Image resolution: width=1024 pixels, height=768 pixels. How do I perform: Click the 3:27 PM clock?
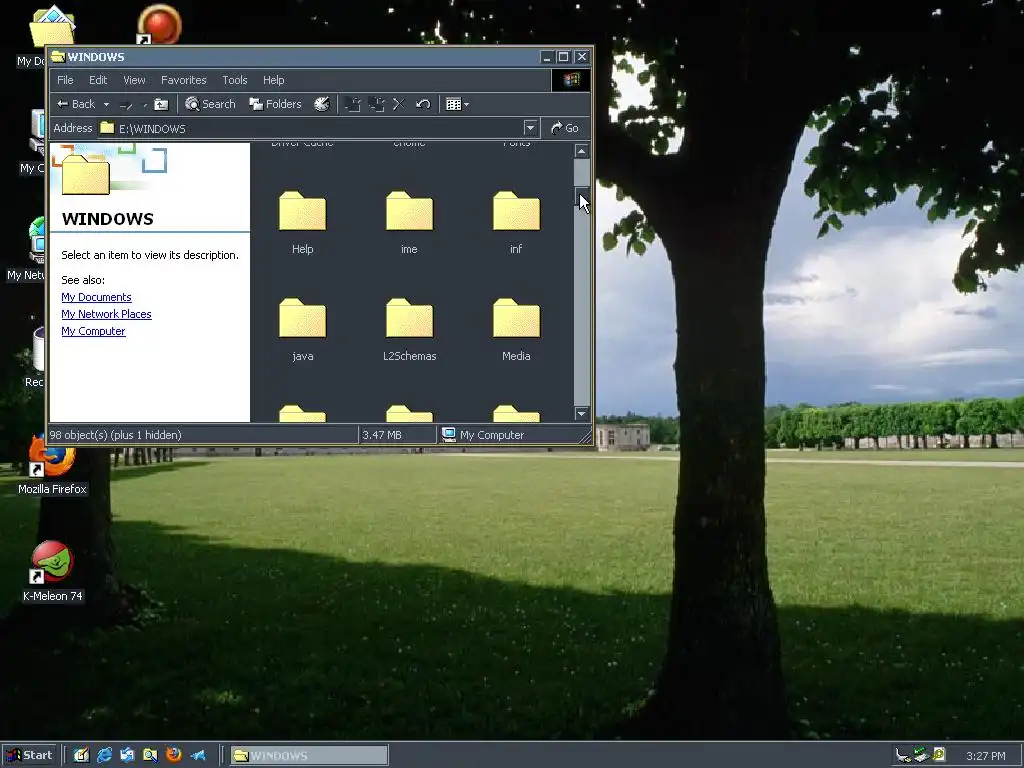[985, 756]
